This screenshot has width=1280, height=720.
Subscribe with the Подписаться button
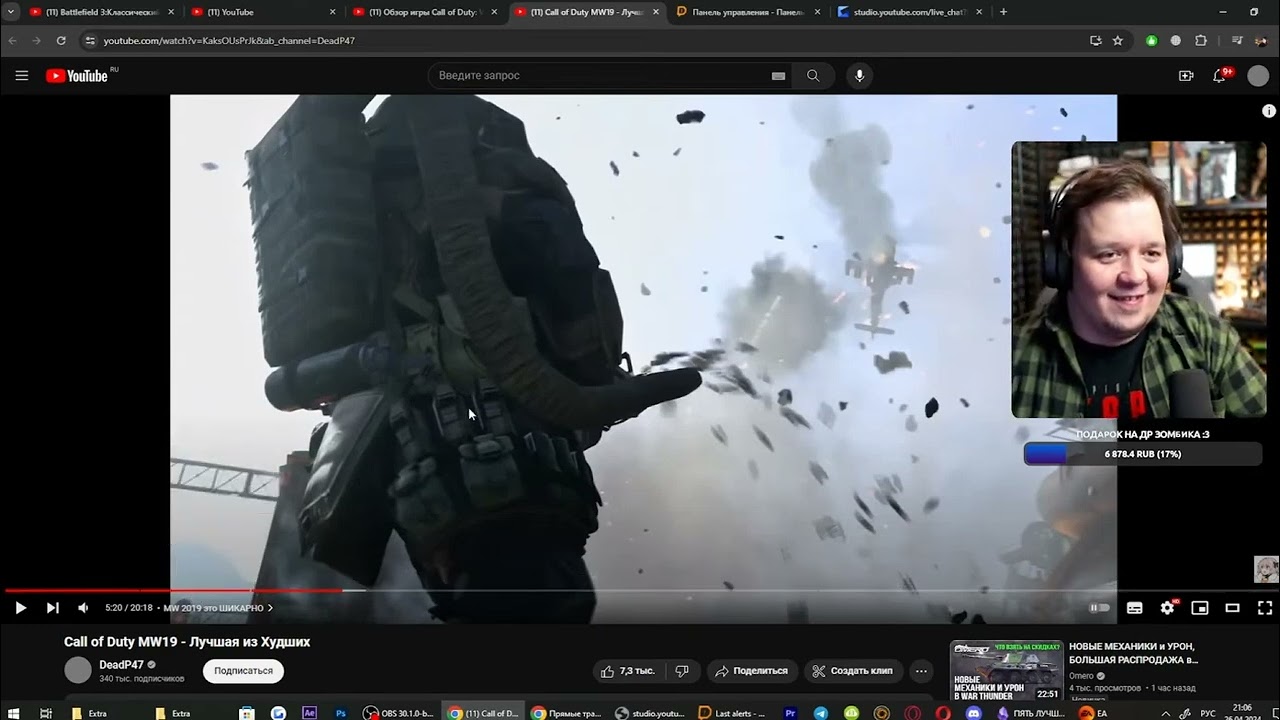click(x=243, y=671)
